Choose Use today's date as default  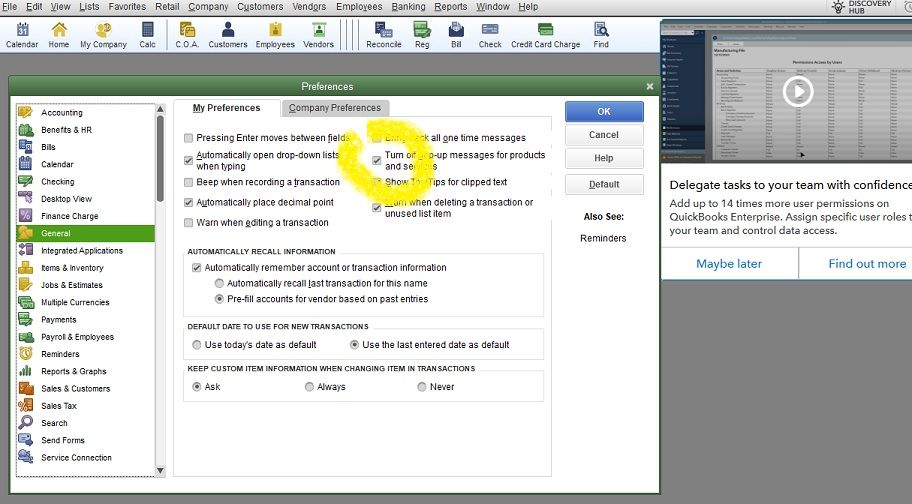coord(197,345)
